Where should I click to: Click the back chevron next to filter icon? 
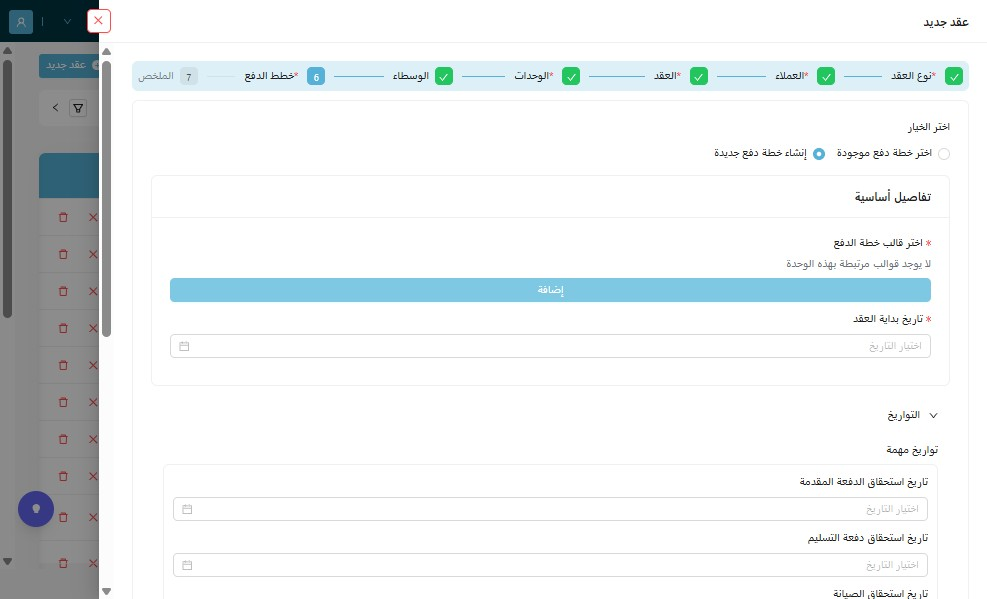[55, 108]
